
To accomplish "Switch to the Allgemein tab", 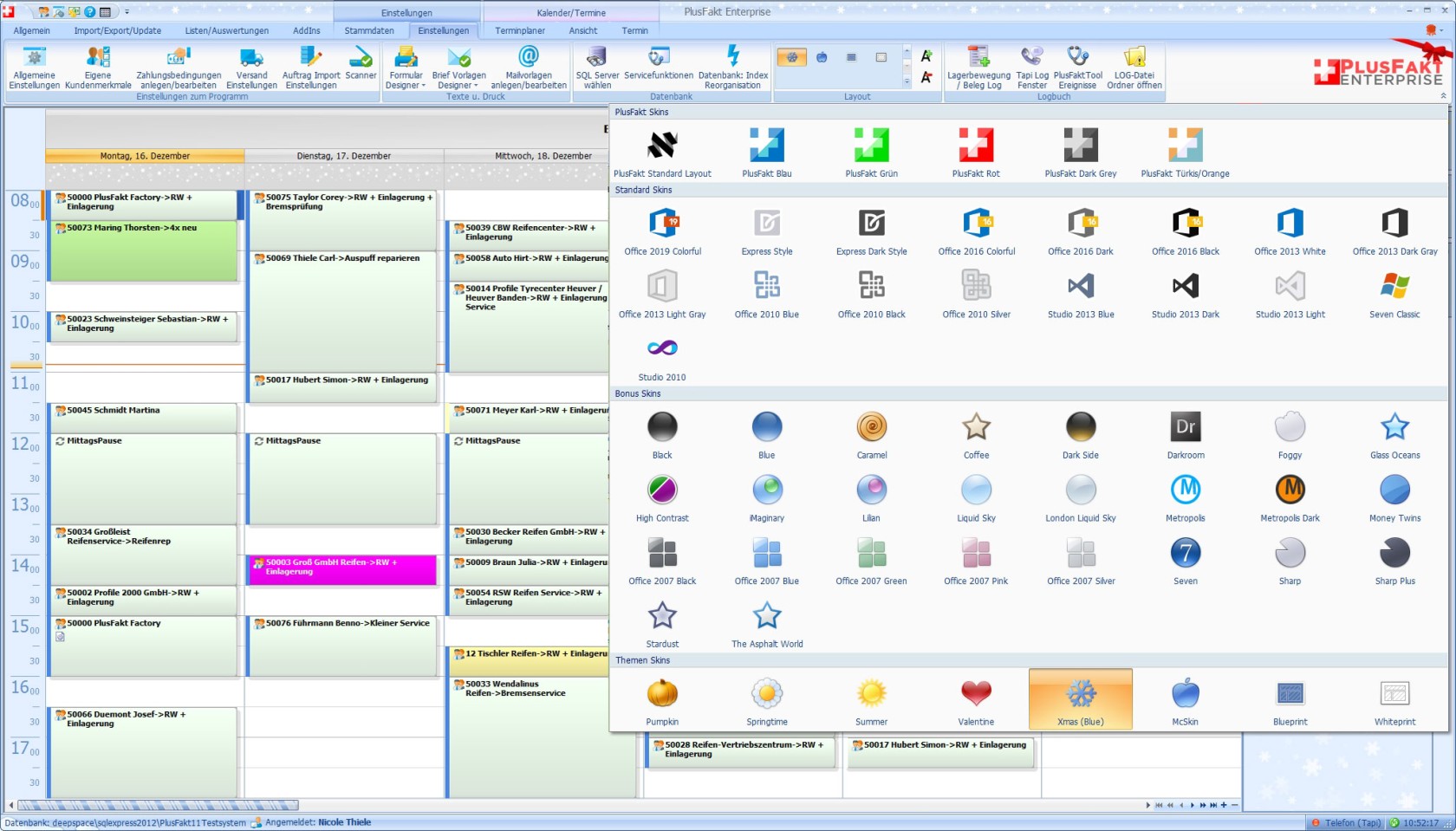I will click(x=32, y=30).
